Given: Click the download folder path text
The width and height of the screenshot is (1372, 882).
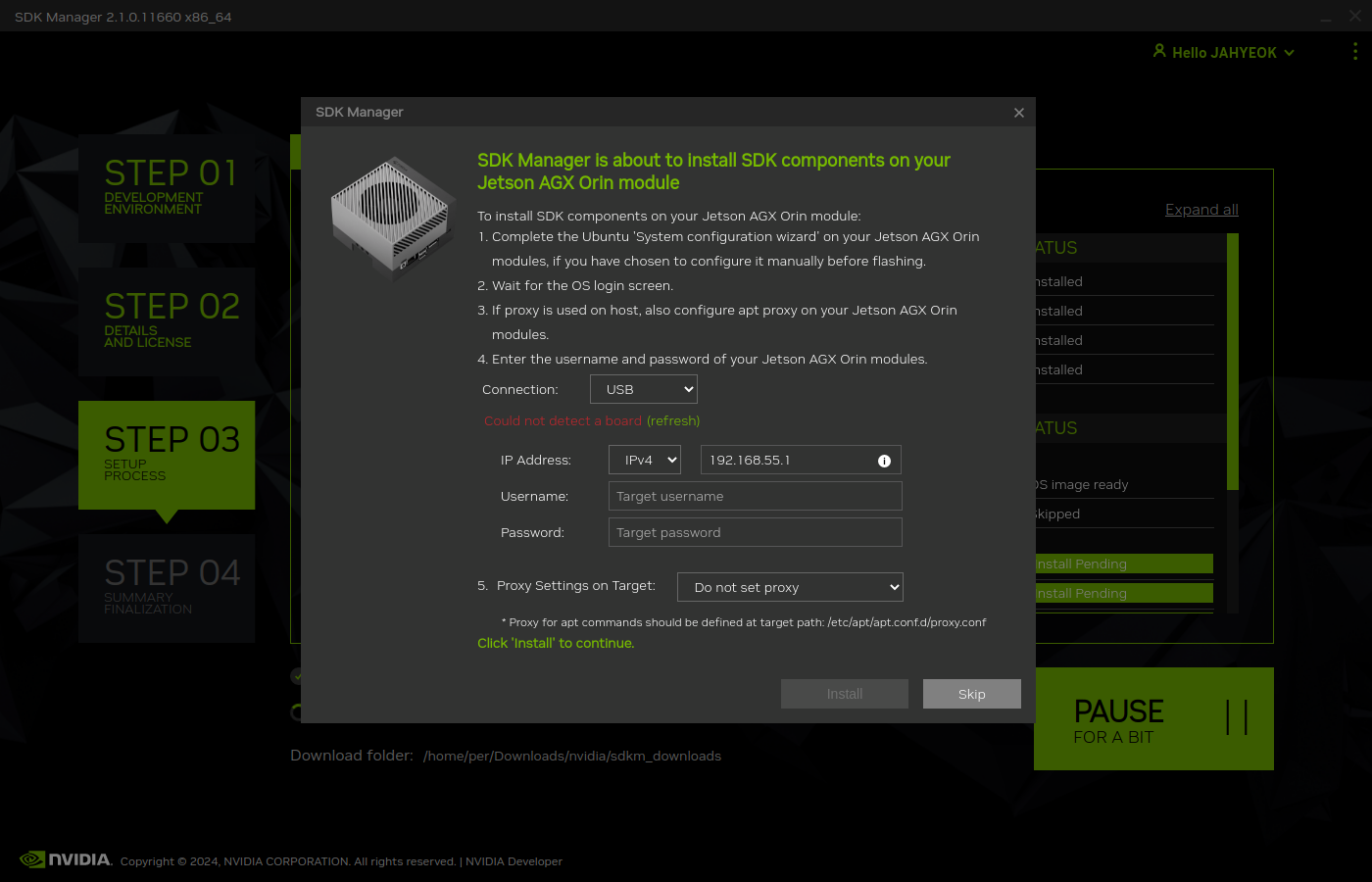Looking at the screenshot, I should (572, 756).
